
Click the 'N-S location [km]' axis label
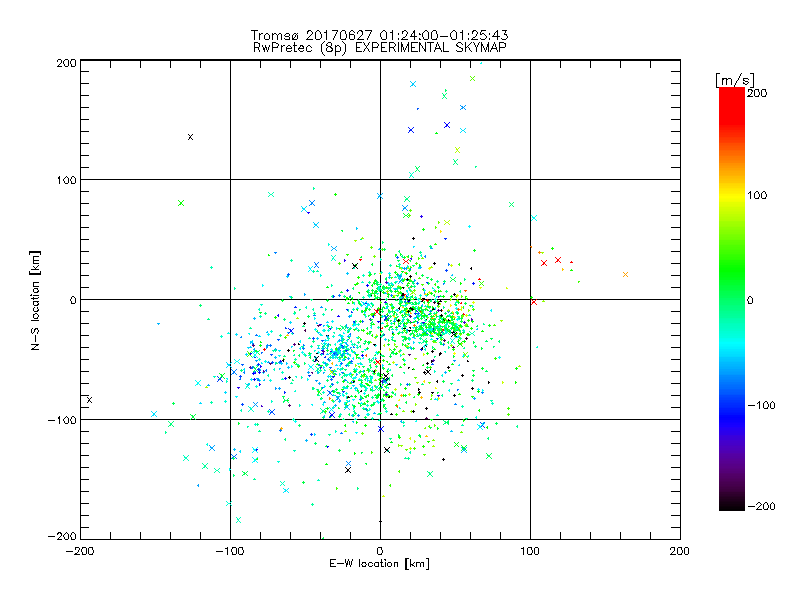35,300
